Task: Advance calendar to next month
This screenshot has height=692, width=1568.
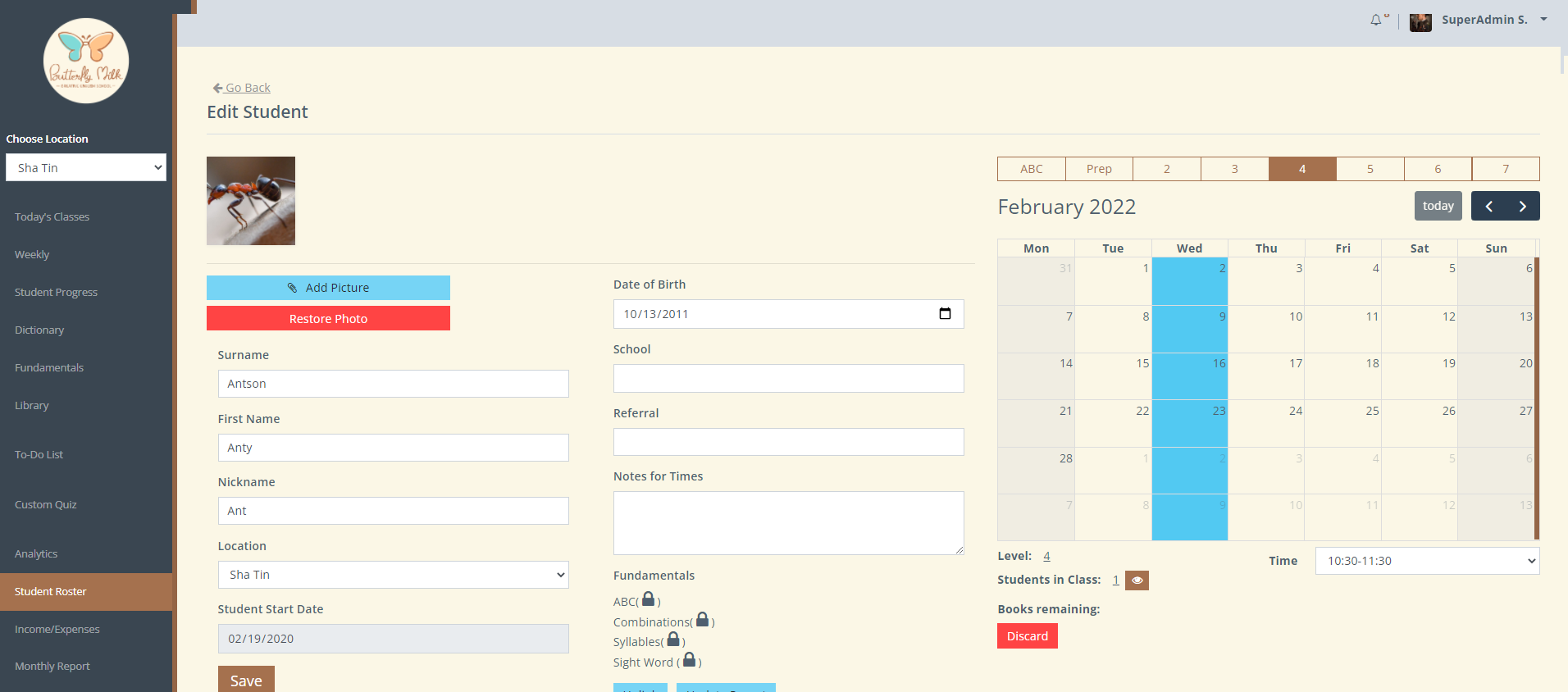Action: [x=1522, y=207]
